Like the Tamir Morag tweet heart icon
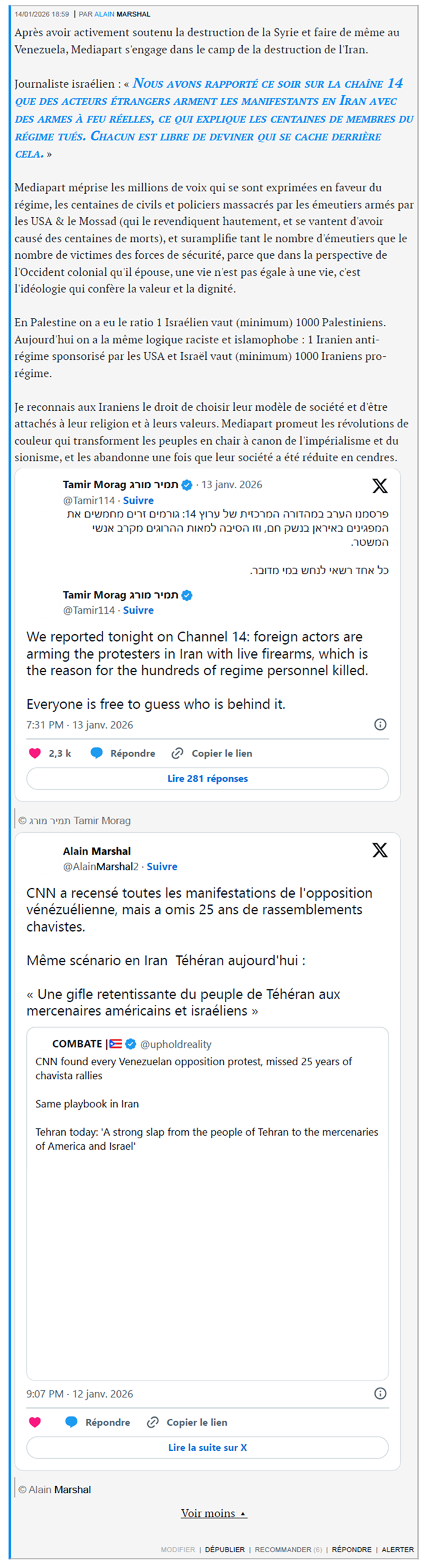The image size is (426, 1568). (35, 753)
